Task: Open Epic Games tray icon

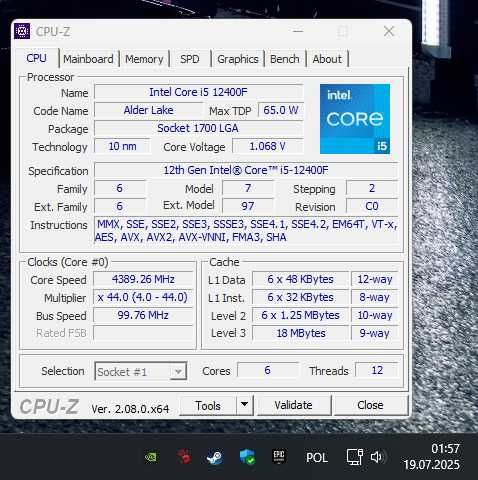Action: 279,457
